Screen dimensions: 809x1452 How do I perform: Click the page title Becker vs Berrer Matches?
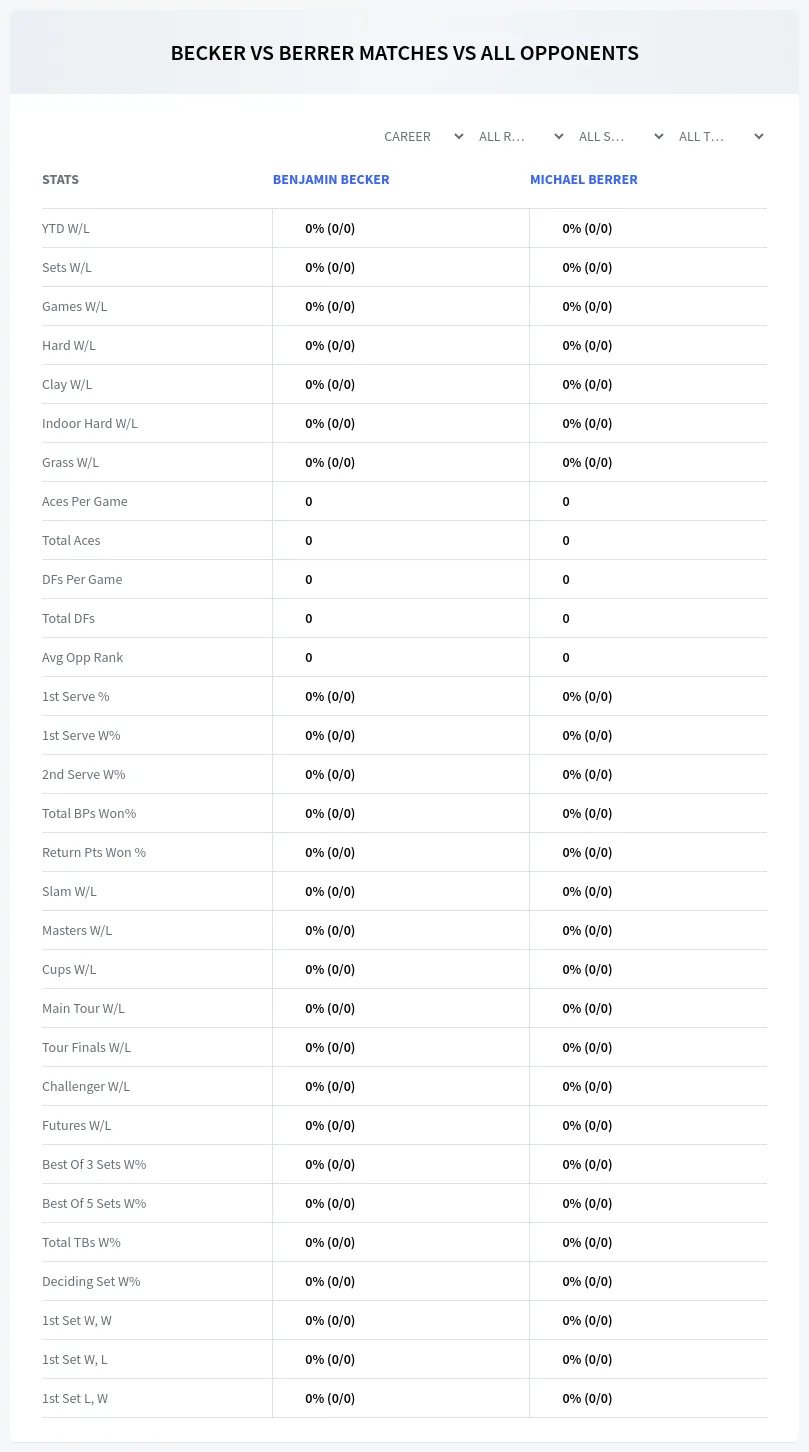coord(404,53)
